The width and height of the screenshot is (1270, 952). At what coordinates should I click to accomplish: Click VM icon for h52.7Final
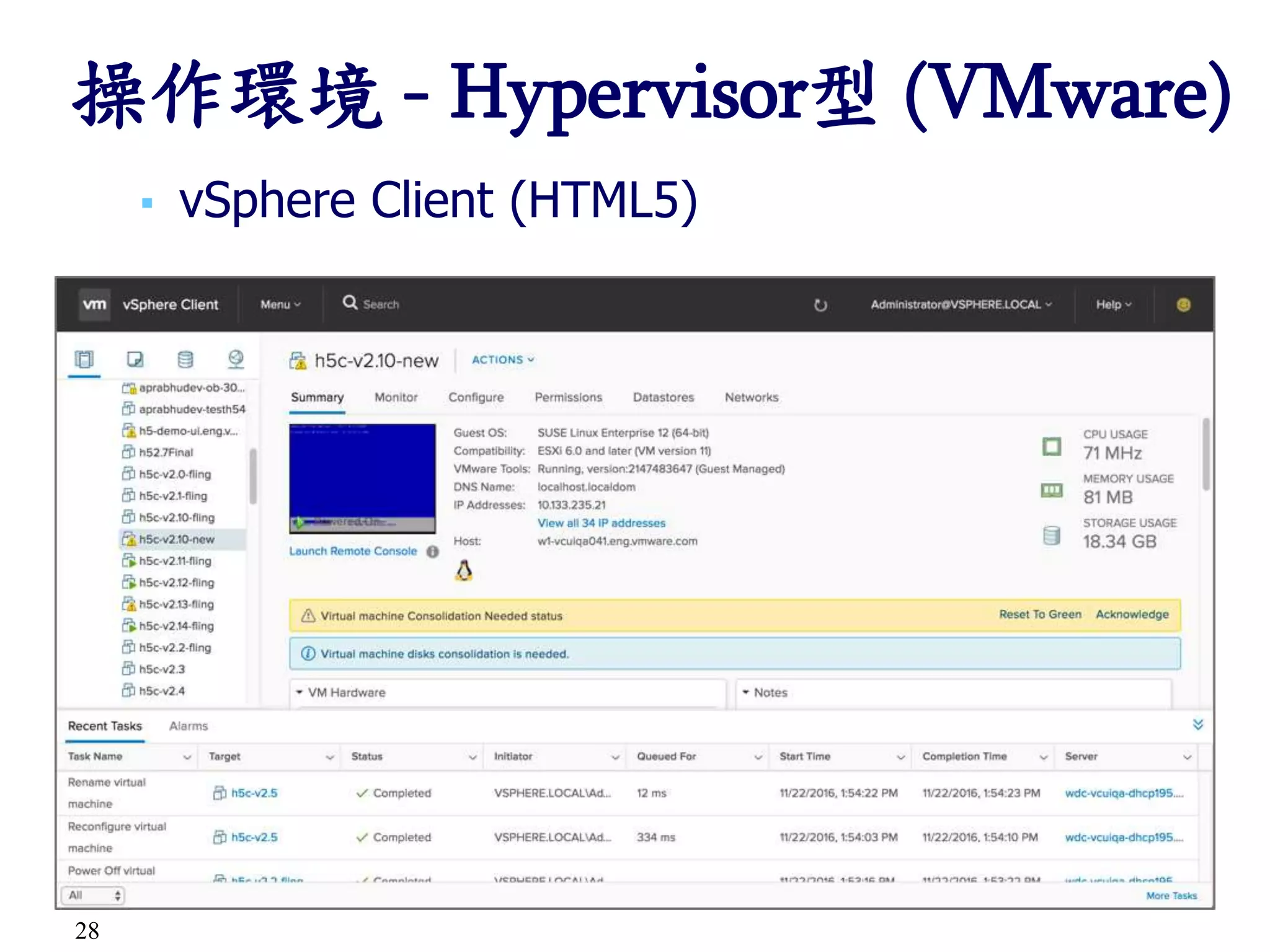pyautogui.click(x=128, y=452)
